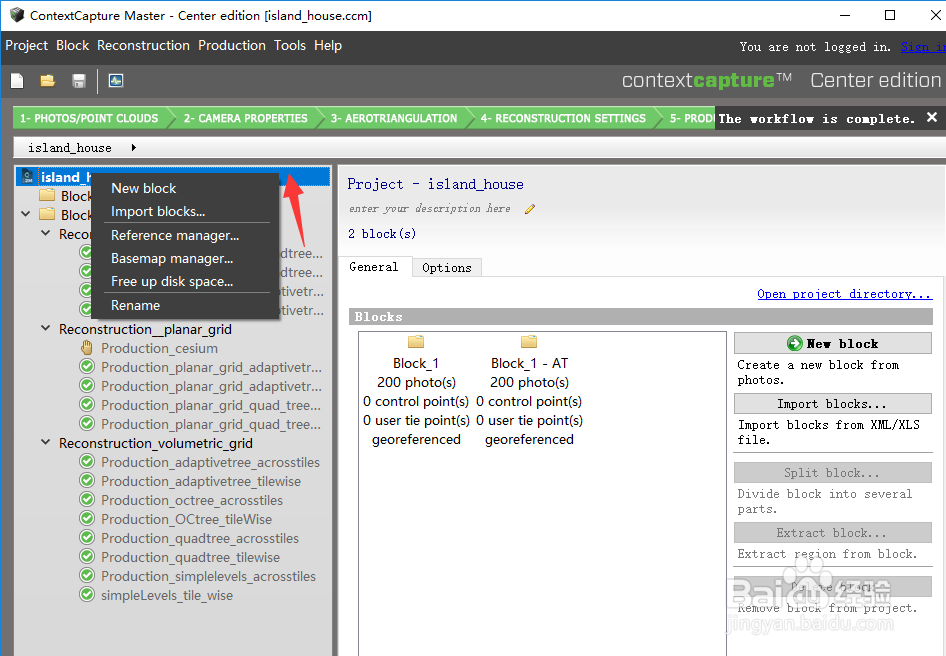This screenshot has height=656, width=946.
Task: Open the Project menu
Action: click(x=27, y=45)
